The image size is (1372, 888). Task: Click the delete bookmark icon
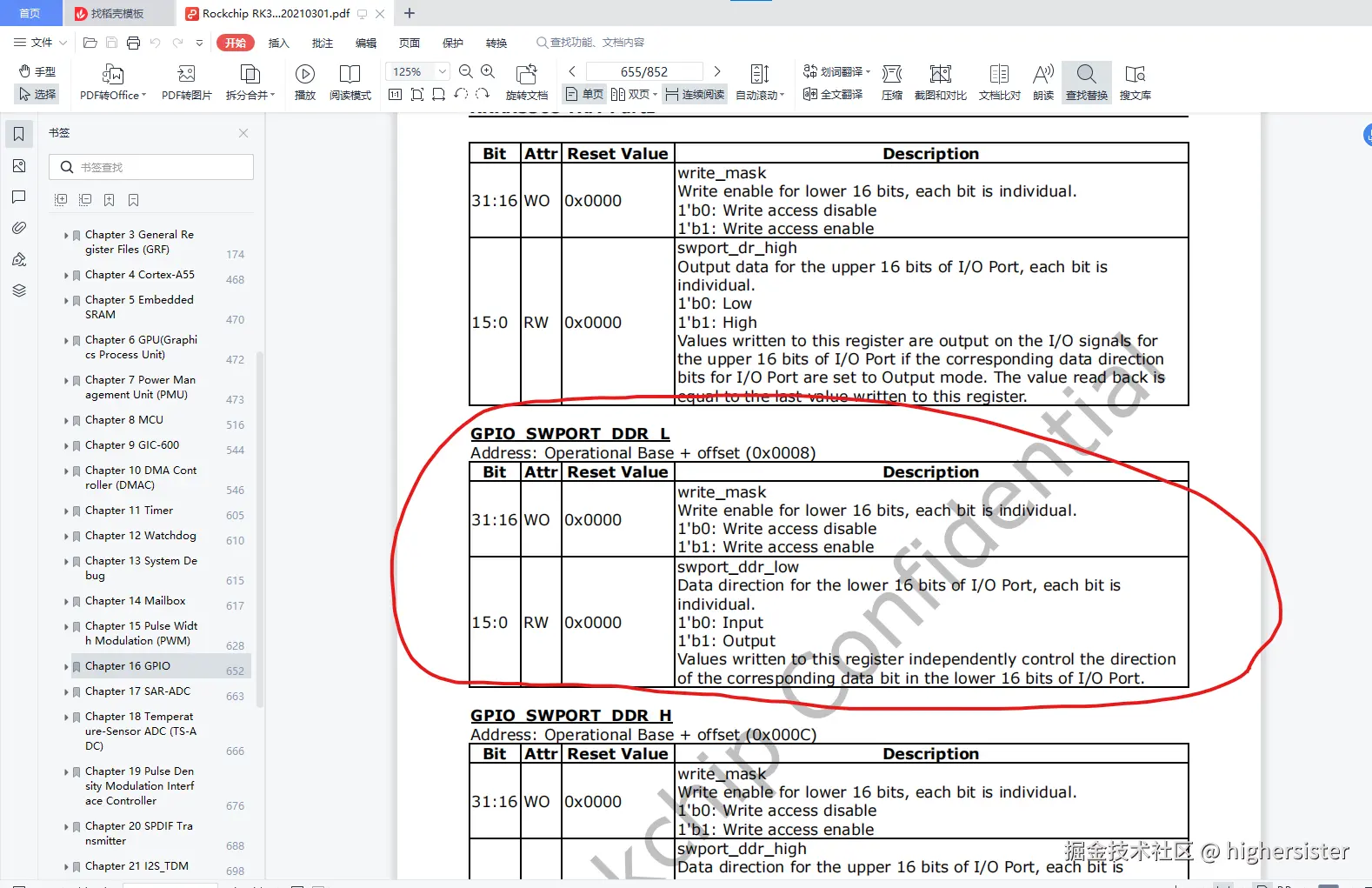tap(134, 200)
